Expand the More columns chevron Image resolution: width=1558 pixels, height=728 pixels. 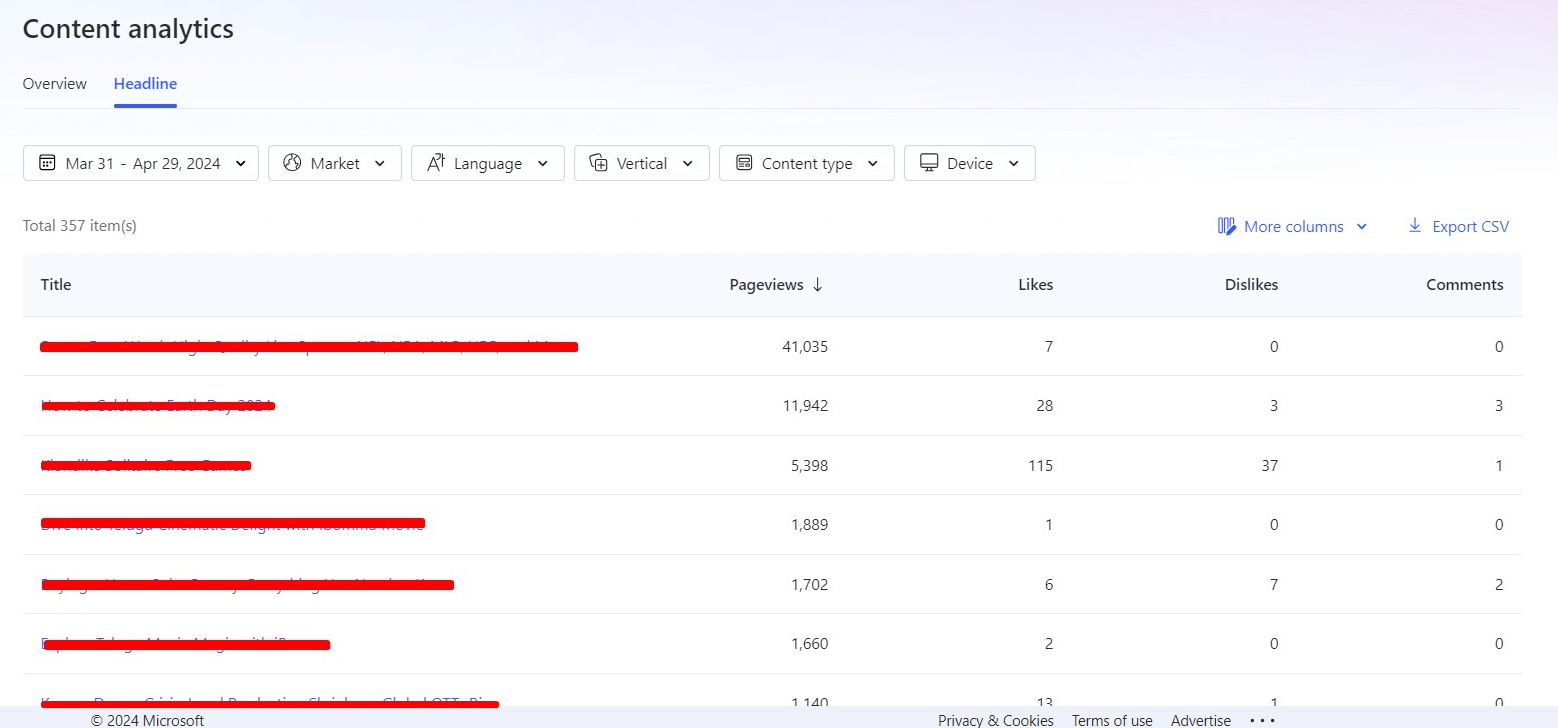1361,227
